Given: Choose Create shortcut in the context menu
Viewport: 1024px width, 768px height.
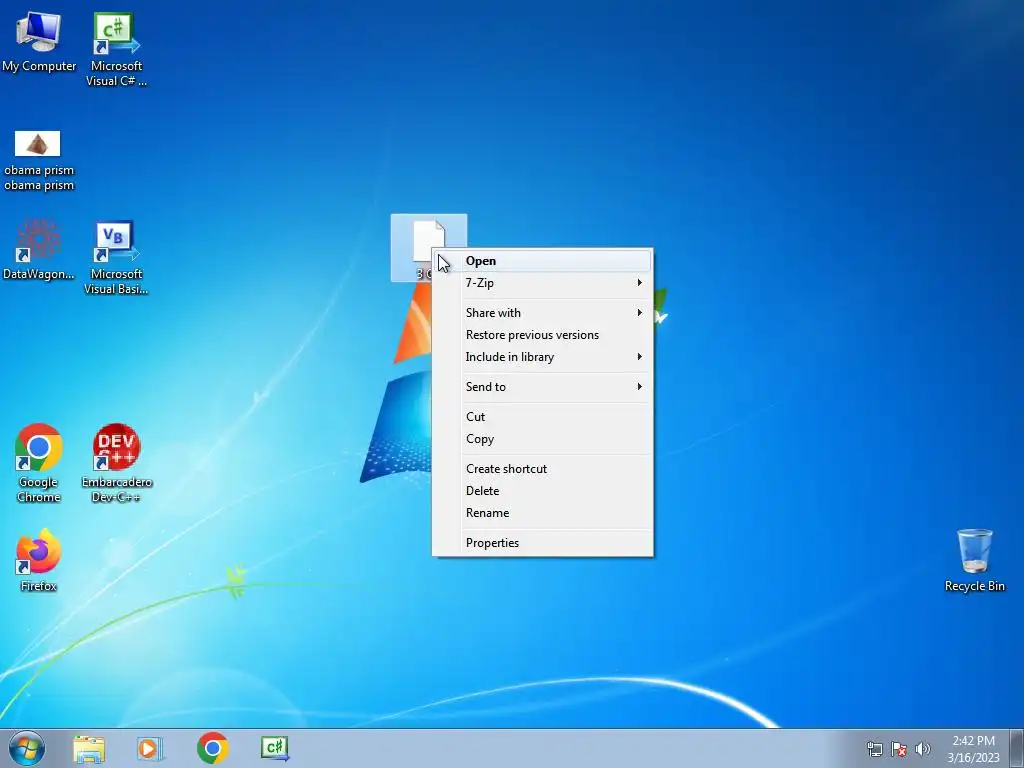Looking at the screenshot, I should [x=543, y=469].
